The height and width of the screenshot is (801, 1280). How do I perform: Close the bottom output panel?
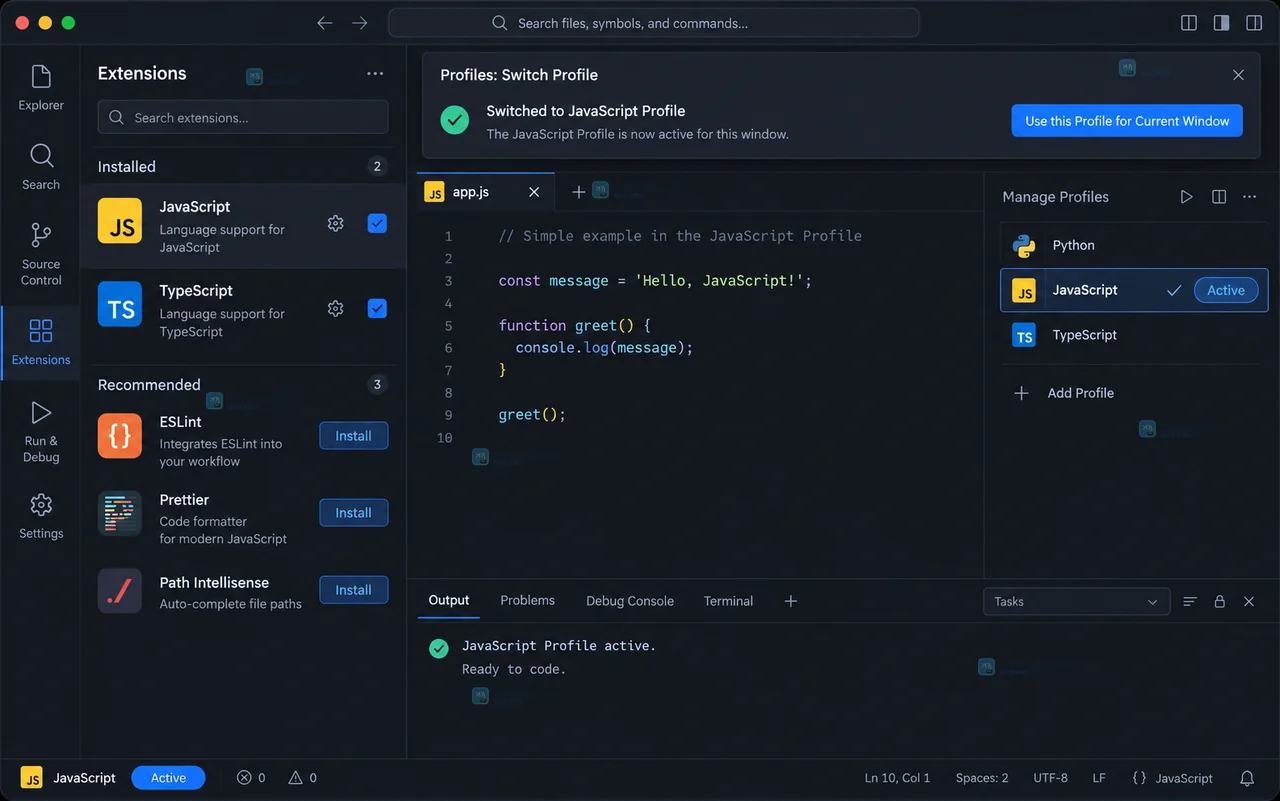[x=1249, y=601]
